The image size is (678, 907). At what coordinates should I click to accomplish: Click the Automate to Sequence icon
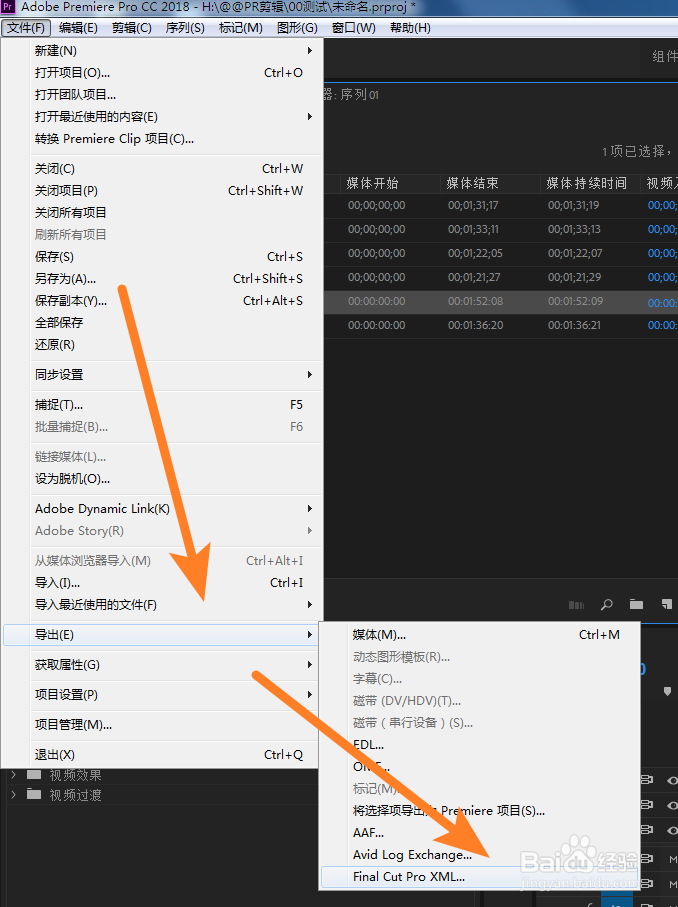[576, 605]
